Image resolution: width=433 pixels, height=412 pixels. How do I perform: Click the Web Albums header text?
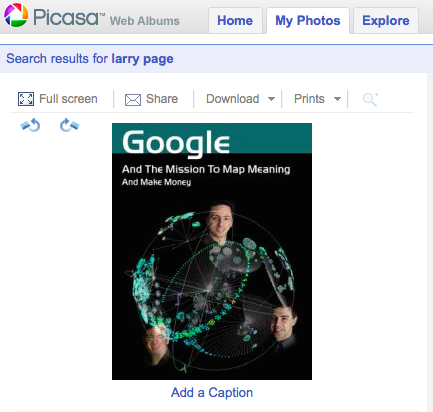[145, 21]
